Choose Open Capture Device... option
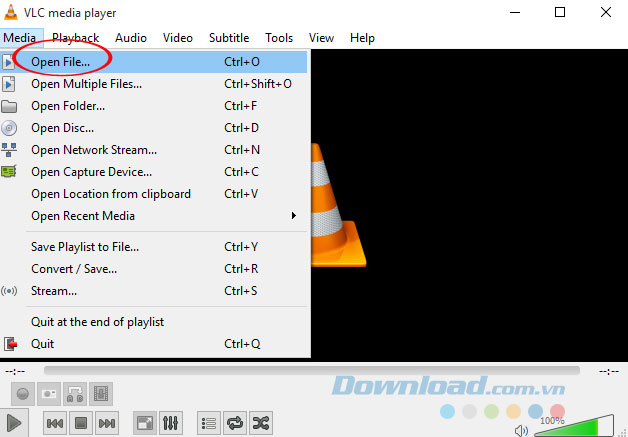This screenshot has width=628, height=437. point(153,172)
